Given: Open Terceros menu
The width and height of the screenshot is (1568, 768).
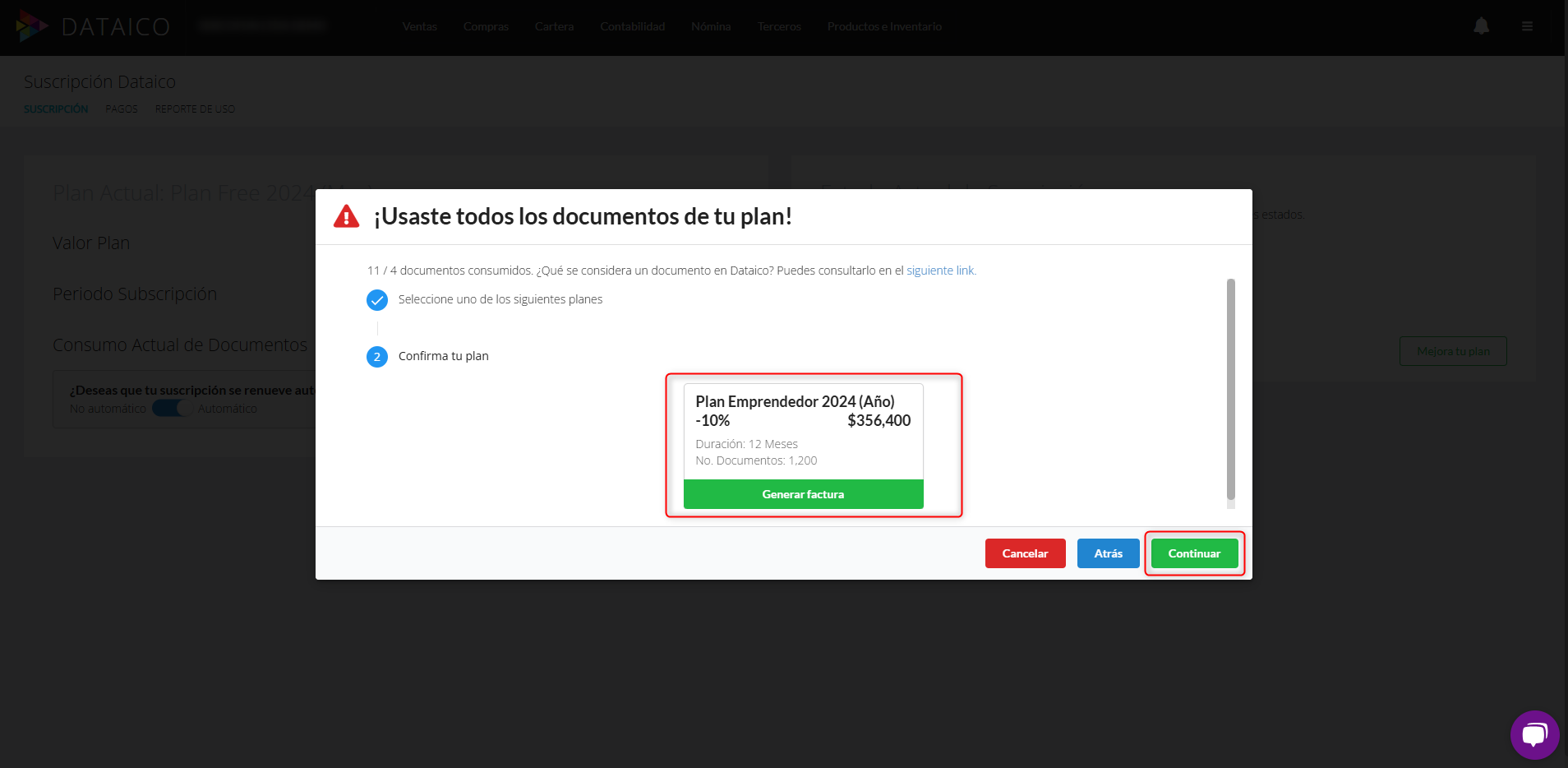Looking at the screenshot, I should [x=780, y=26].
